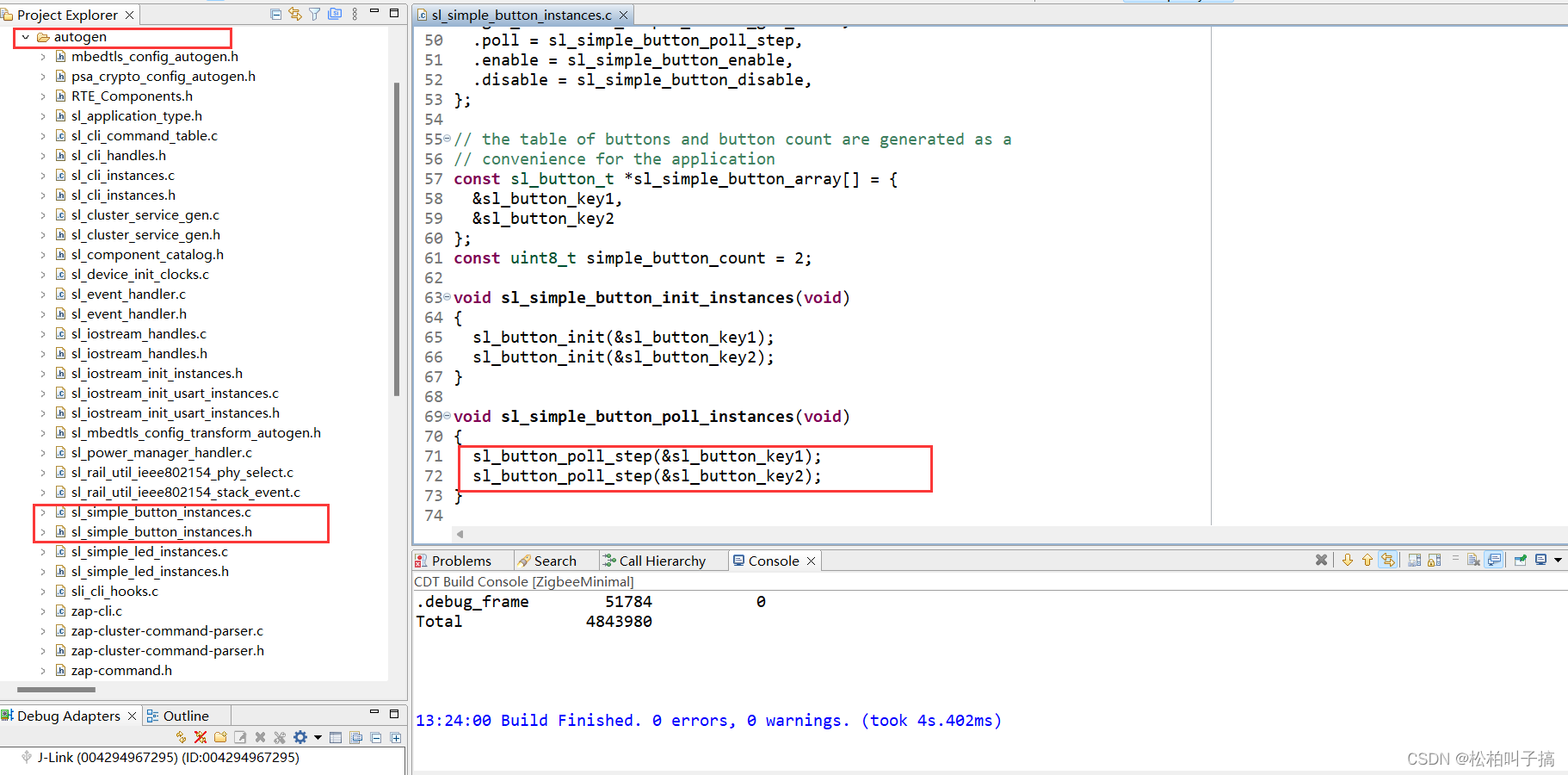The width and height of the screenshot is (1568, 775).
Task: Collapse the autogen folder
Action: tap(25, 37)
